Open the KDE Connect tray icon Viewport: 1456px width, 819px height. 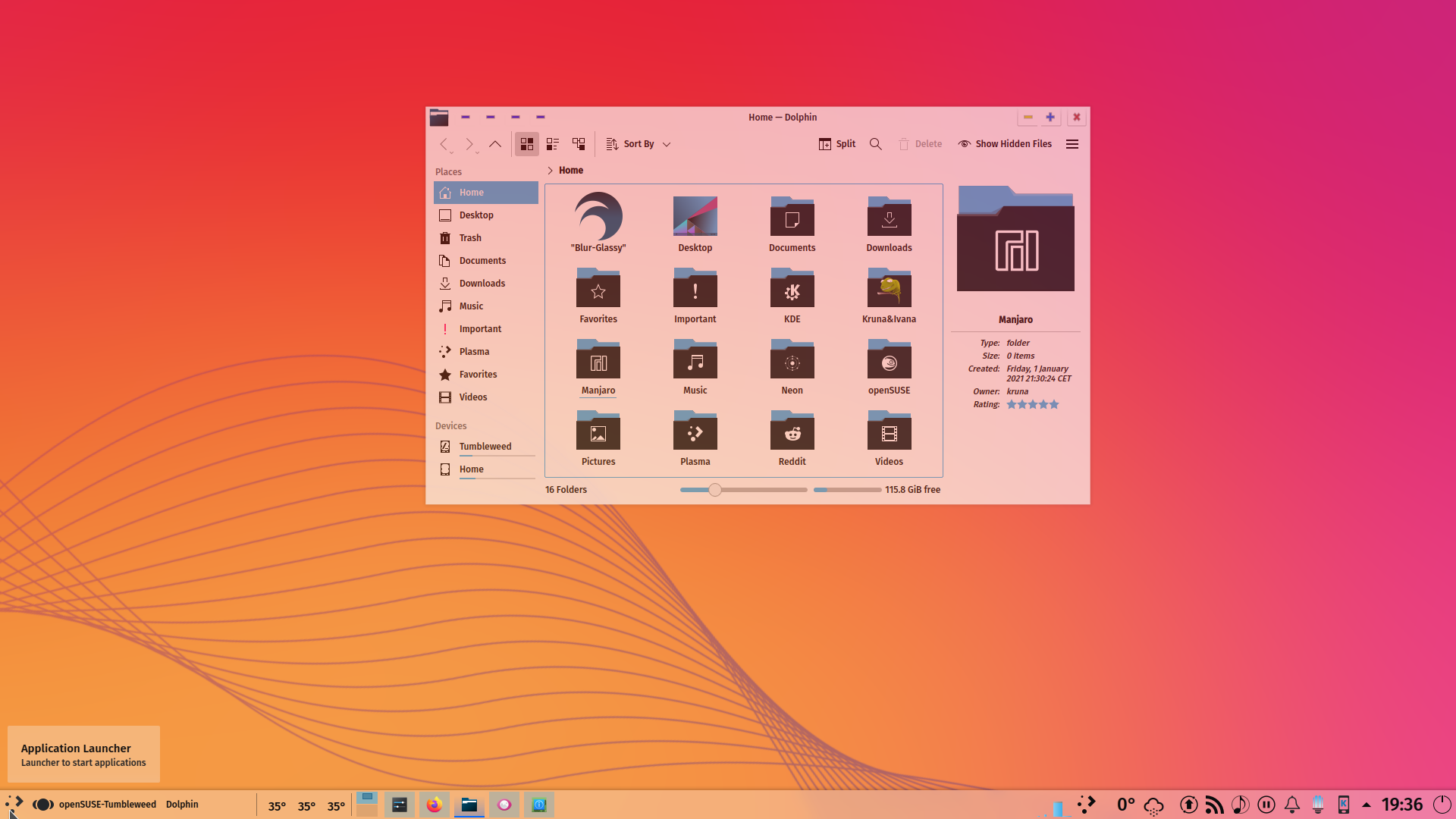point(1344,805)
